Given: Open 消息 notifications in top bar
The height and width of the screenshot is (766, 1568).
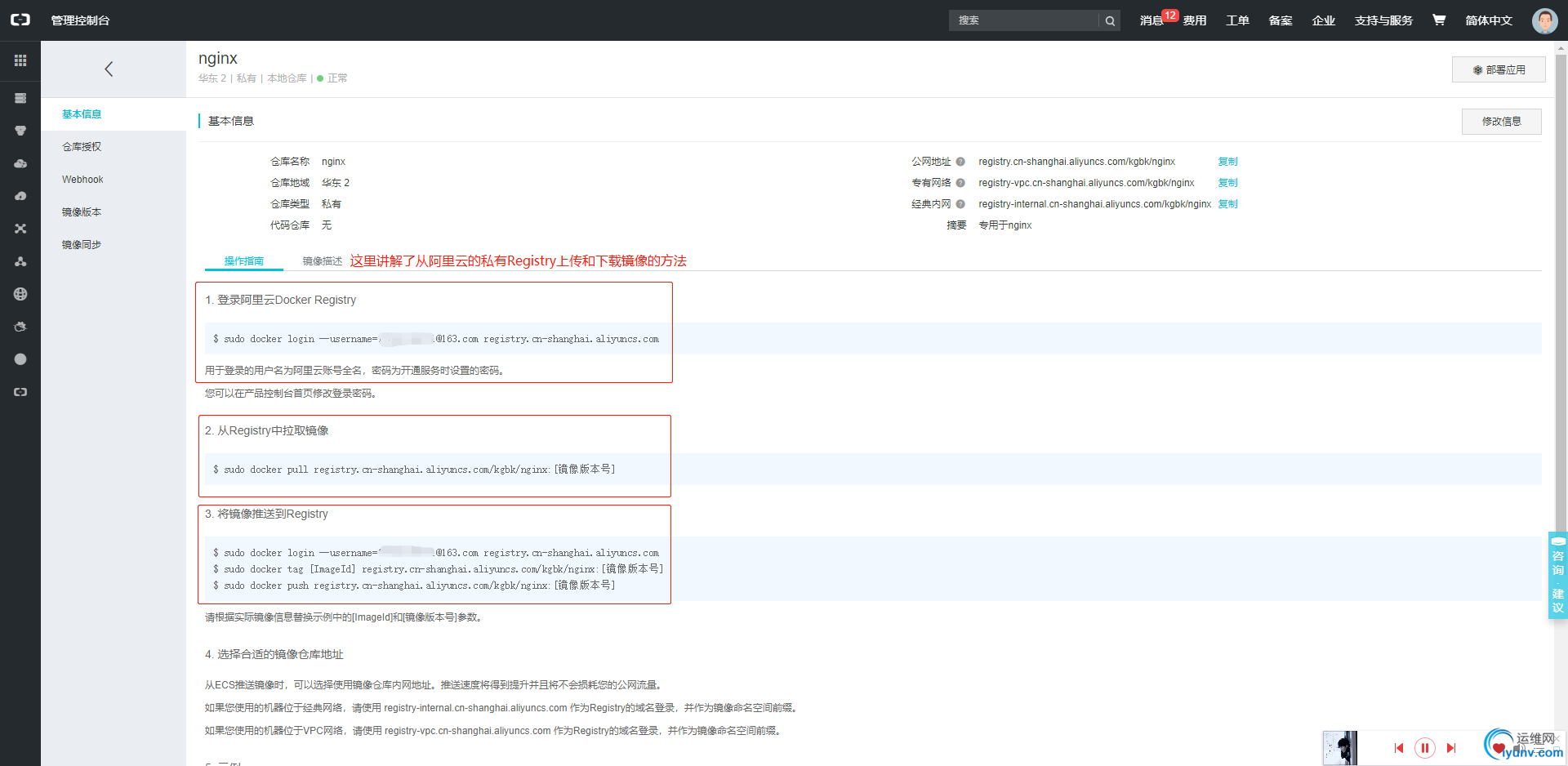Looking at the screenshot, I should 1151,20.
